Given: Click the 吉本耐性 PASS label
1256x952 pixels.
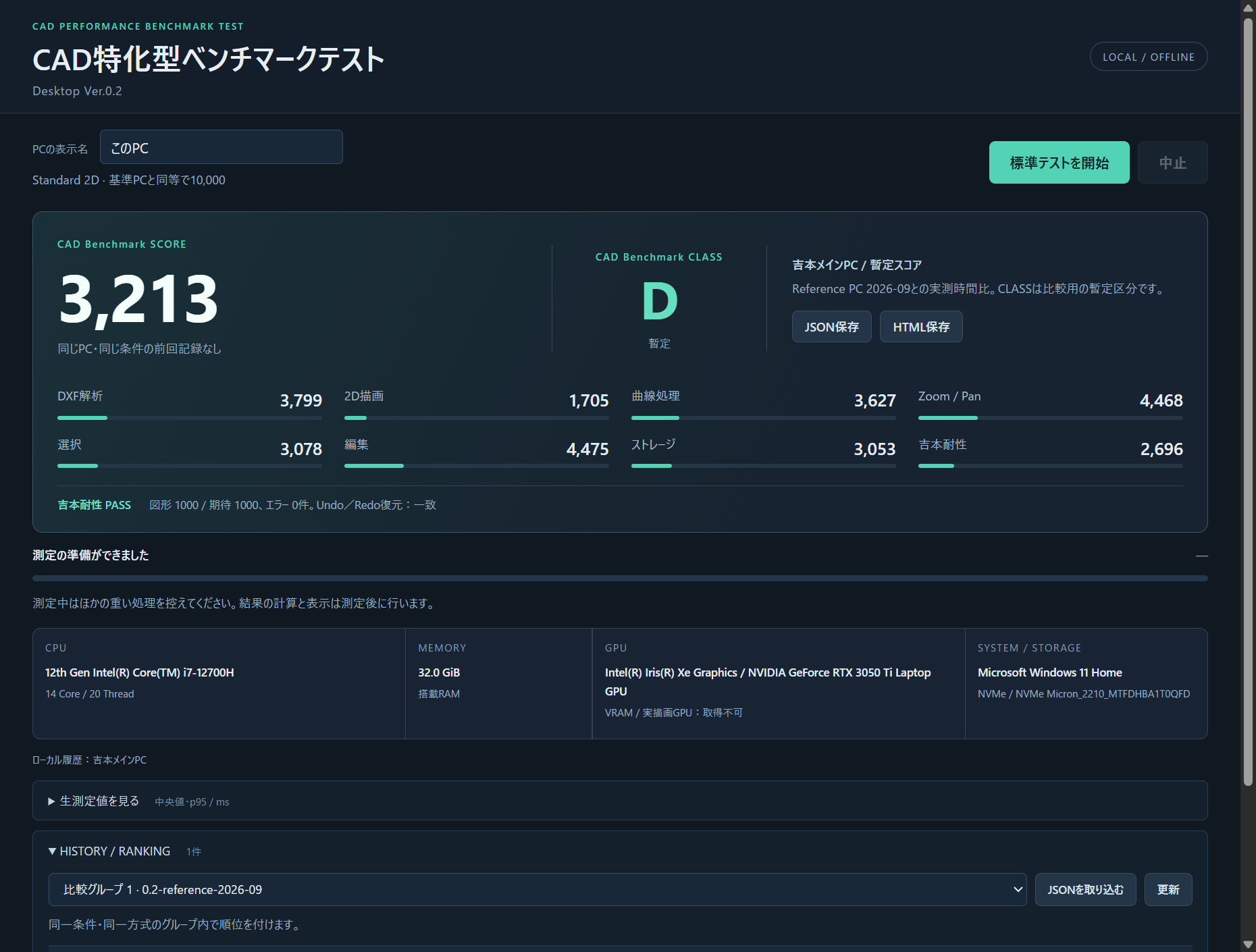Looking at the screenshot, I should pyautogui.click(x=94, y=505).
